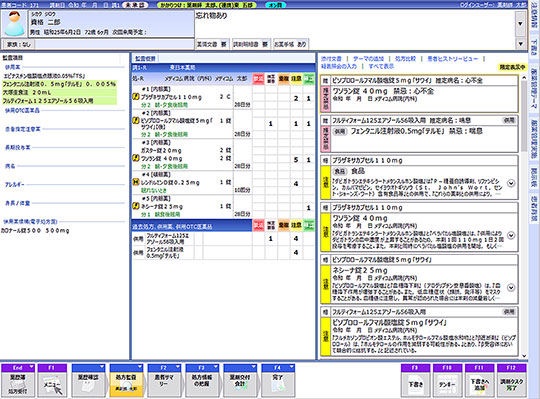Click the 併用 badge on フルティフォーム contraindication card
The height and width of the screenshot is (399, 540).
pos(509,120)
